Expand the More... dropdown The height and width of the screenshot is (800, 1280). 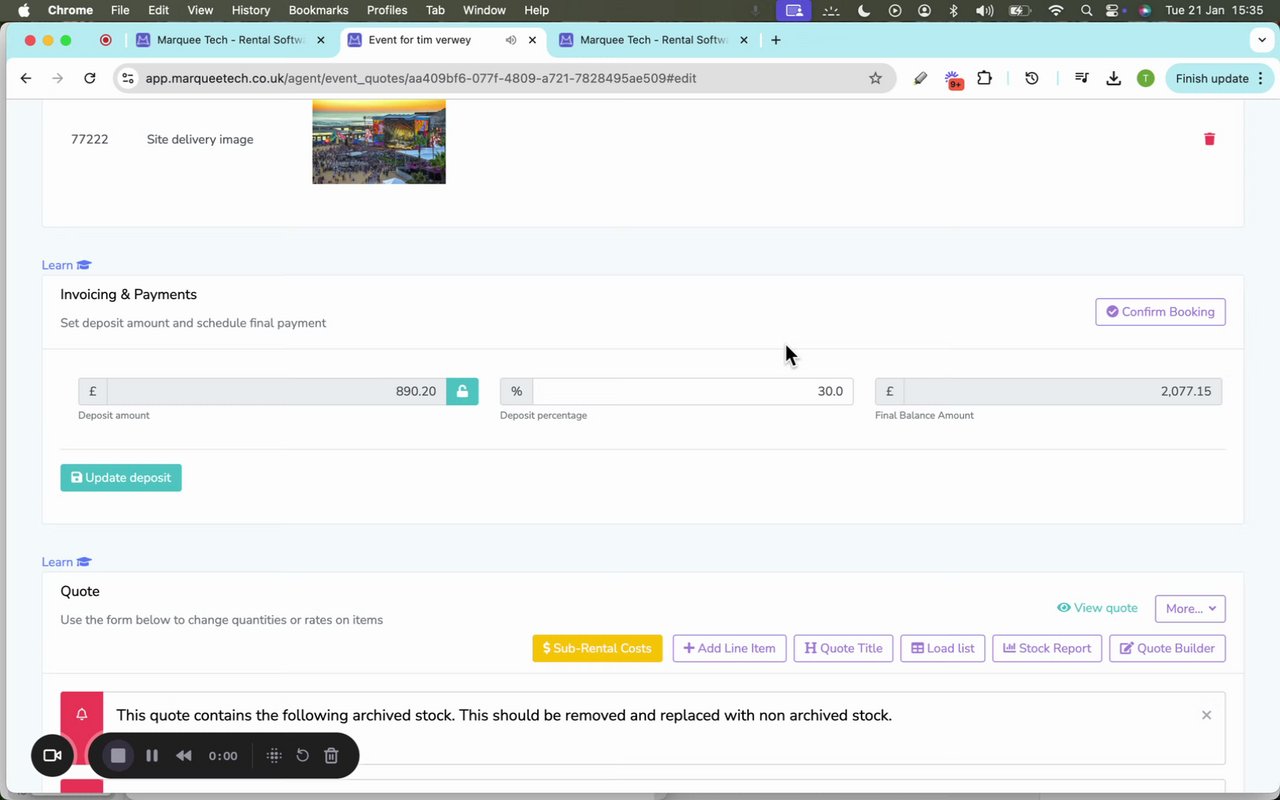(1190, 608)
